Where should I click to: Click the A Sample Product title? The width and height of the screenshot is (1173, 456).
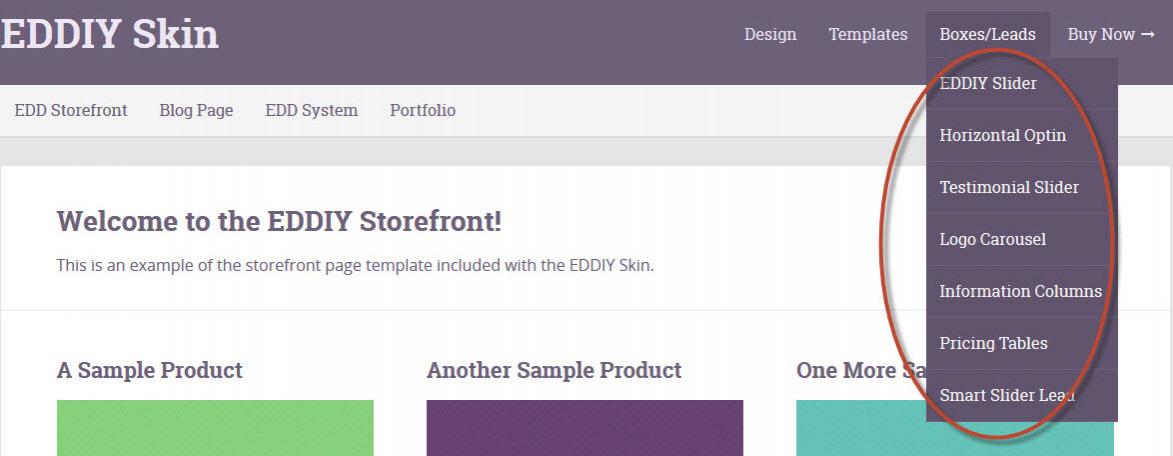(x=150, y=371)
